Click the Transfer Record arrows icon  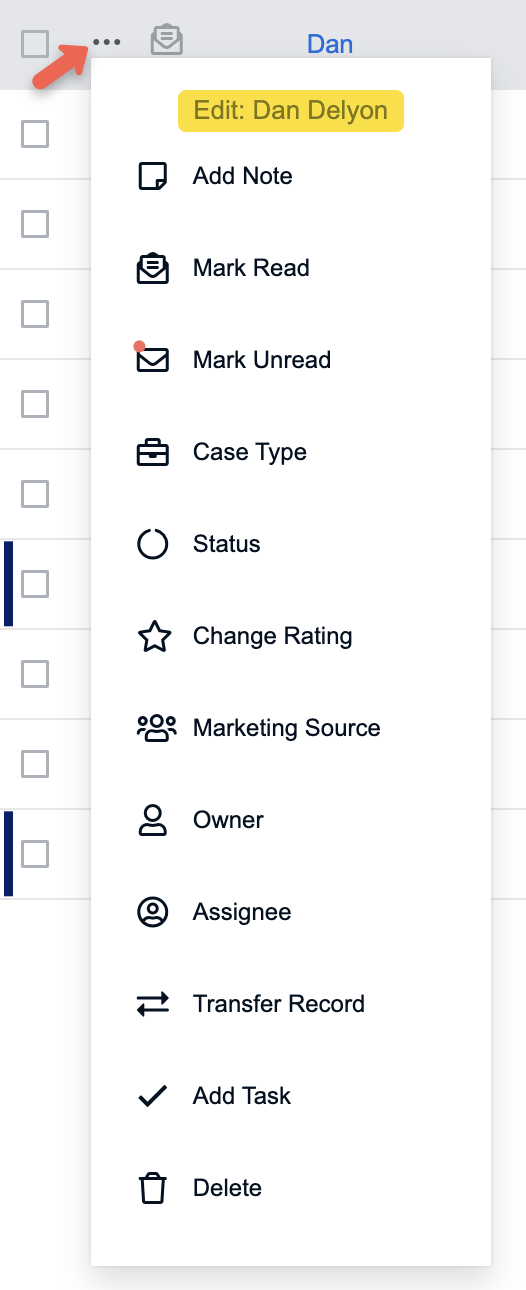point(153,1004)
